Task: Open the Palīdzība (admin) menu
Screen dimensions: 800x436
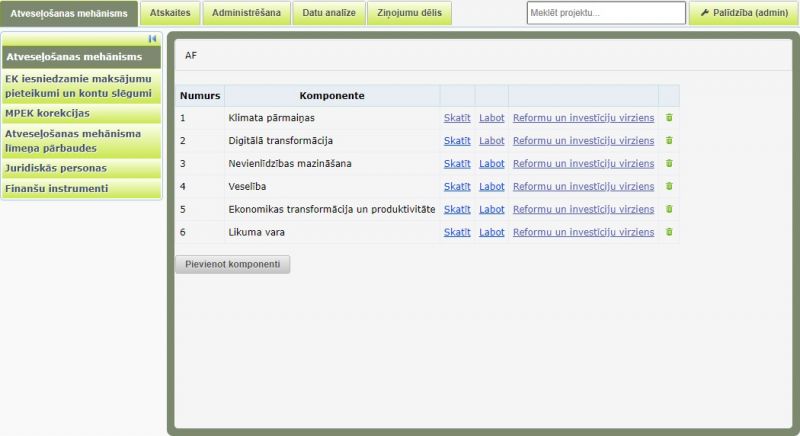Action: coord(743,13)
